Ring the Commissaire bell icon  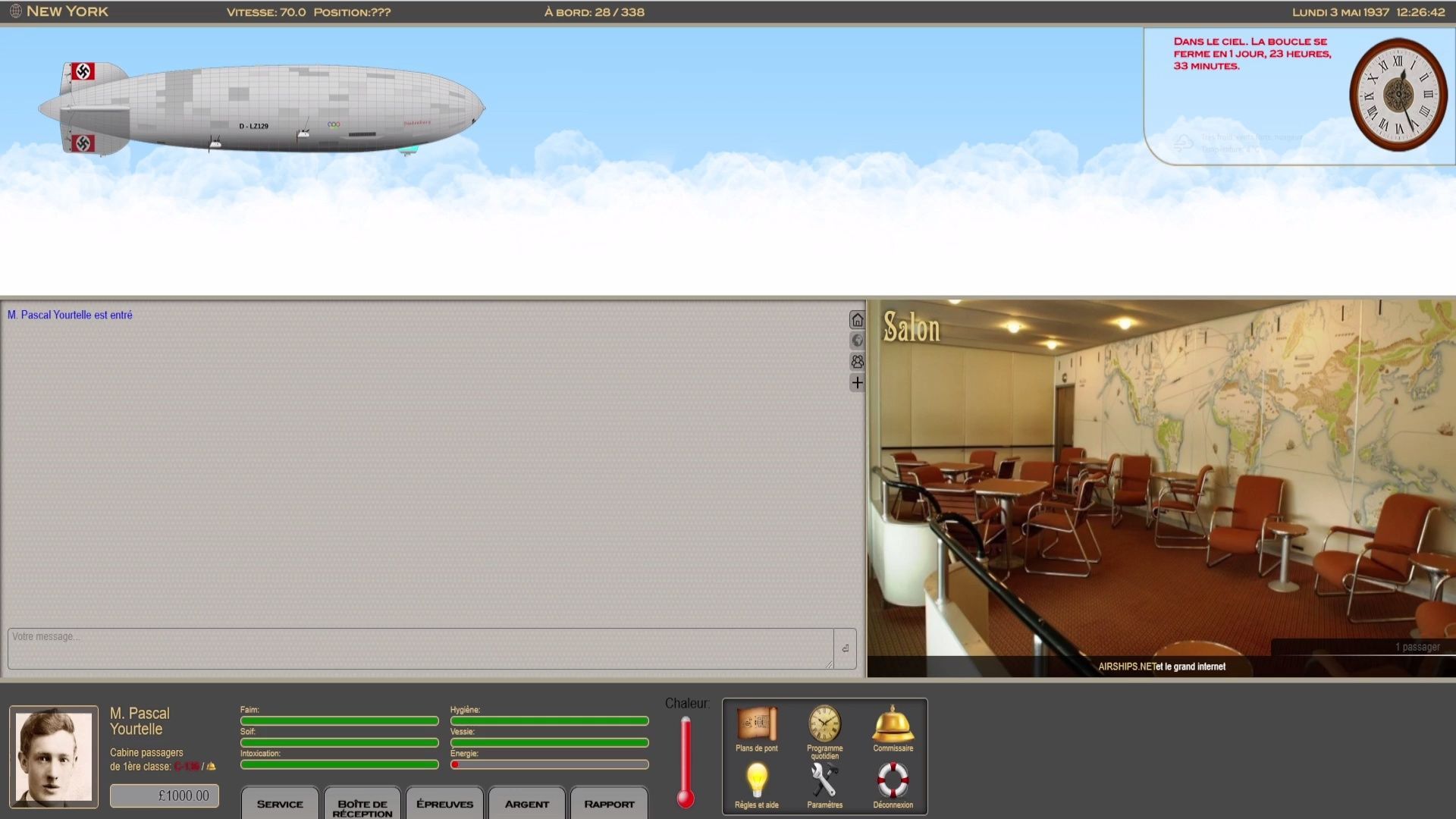coord(893,725)
